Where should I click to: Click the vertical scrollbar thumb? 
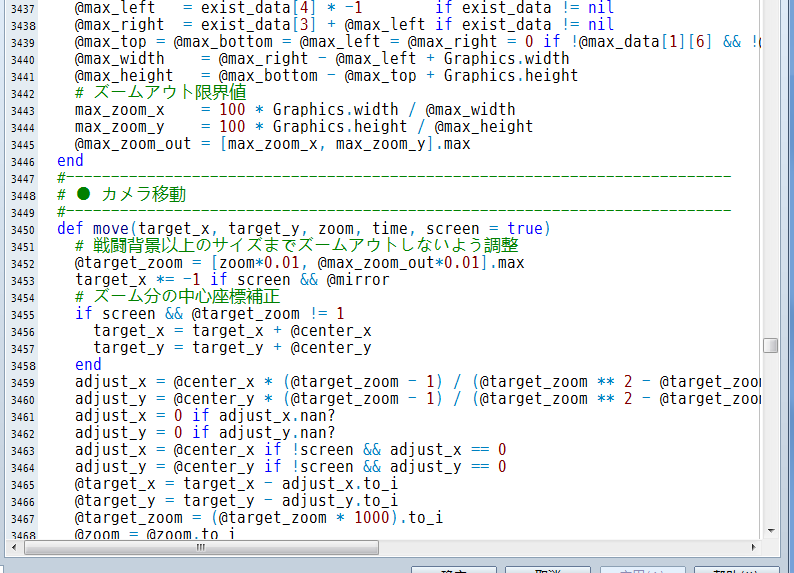(x=770, y=345)
